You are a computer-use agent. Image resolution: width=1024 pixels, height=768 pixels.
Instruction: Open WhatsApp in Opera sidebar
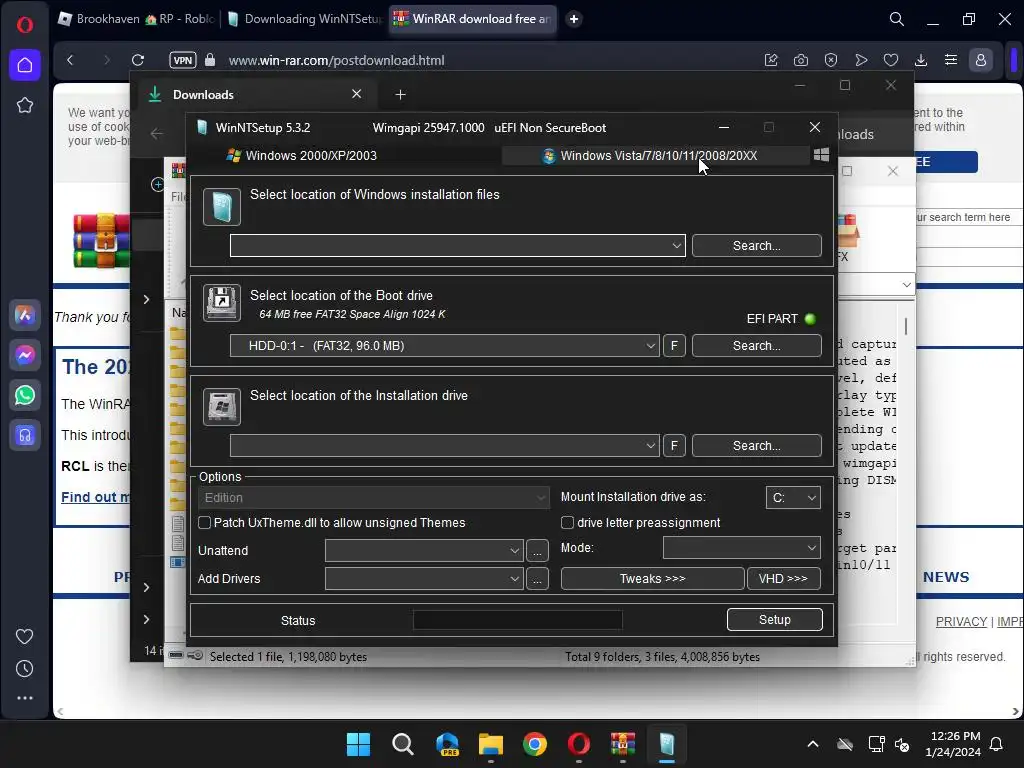coord(25,395)
